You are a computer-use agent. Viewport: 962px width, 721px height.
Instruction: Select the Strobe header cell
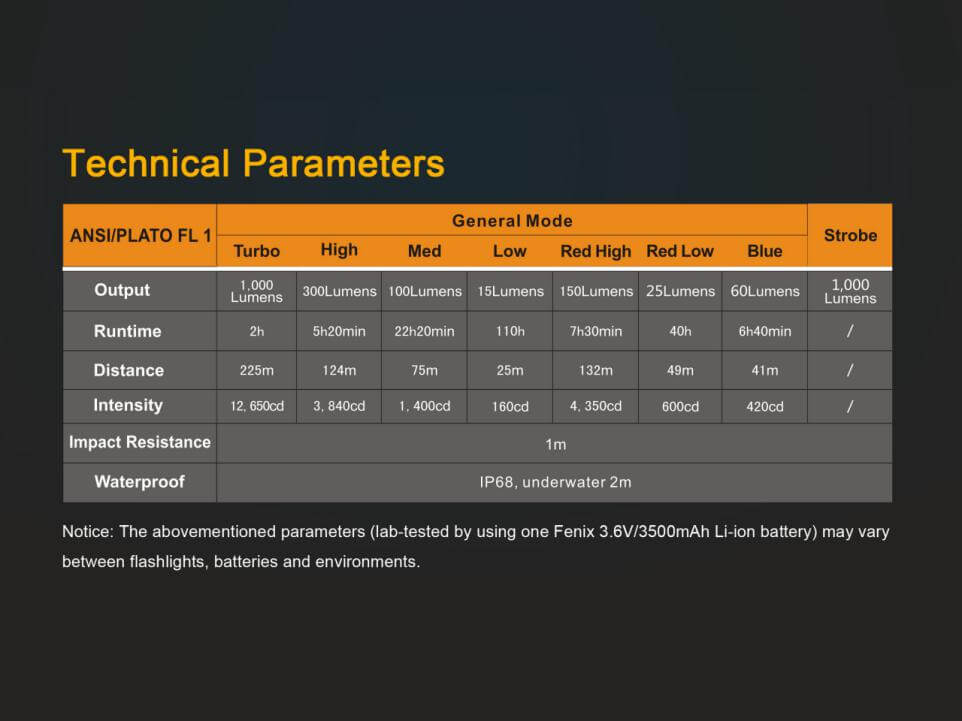click(849, 235)
